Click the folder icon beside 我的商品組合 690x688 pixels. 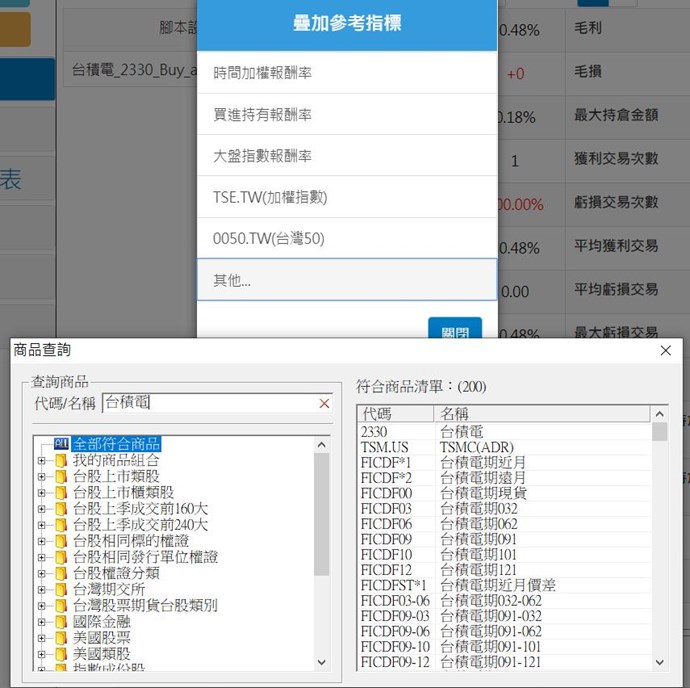click(61, 460)
